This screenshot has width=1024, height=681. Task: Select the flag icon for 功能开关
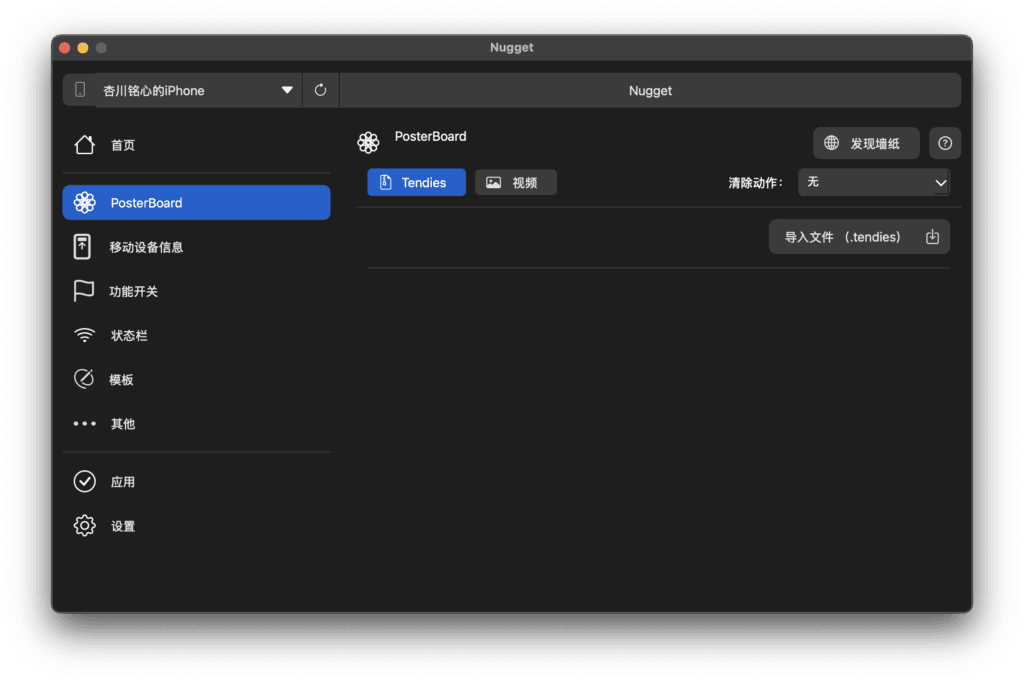point(84,291)
